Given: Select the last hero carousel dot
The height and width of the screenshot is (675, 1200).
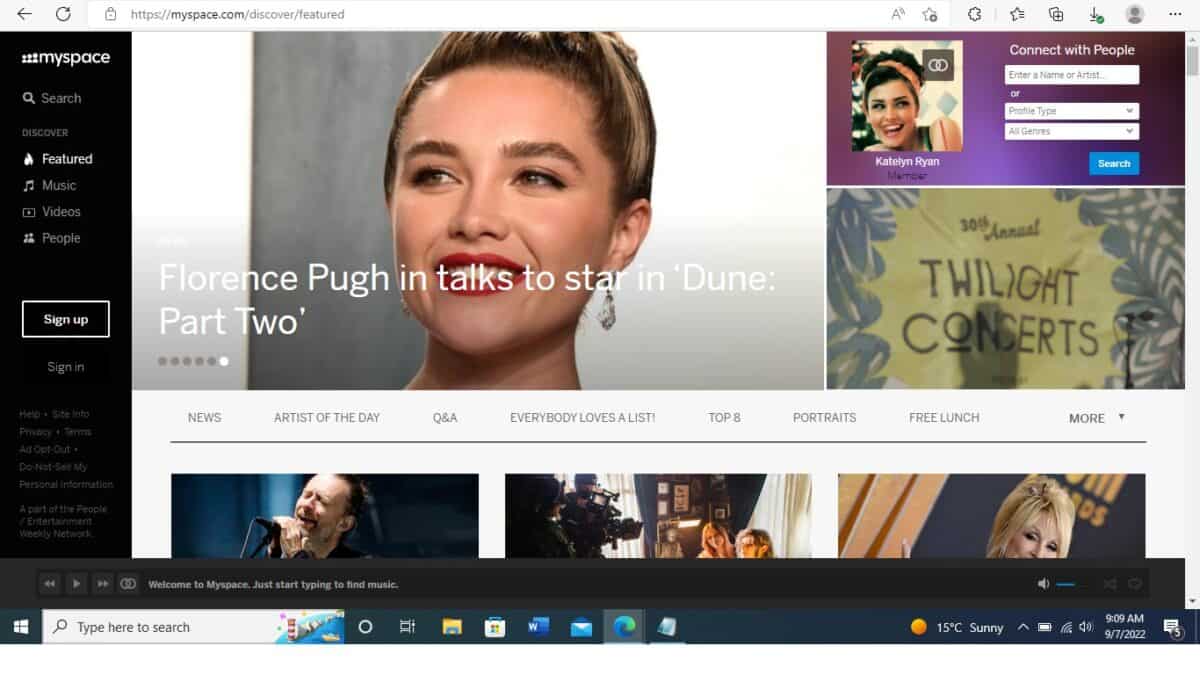Looking at the screenshot, I should click(224, 361).
